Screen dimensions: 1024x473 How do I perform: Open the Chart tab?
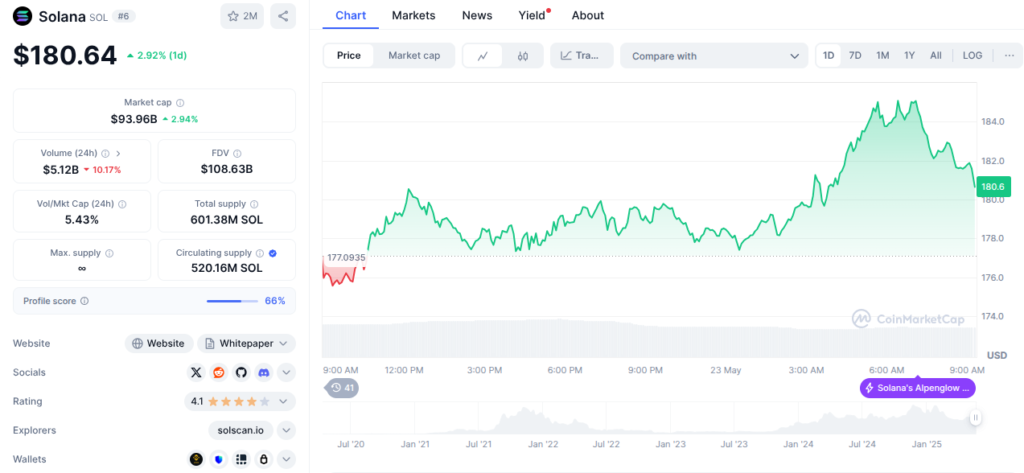(x=351, y=15)
